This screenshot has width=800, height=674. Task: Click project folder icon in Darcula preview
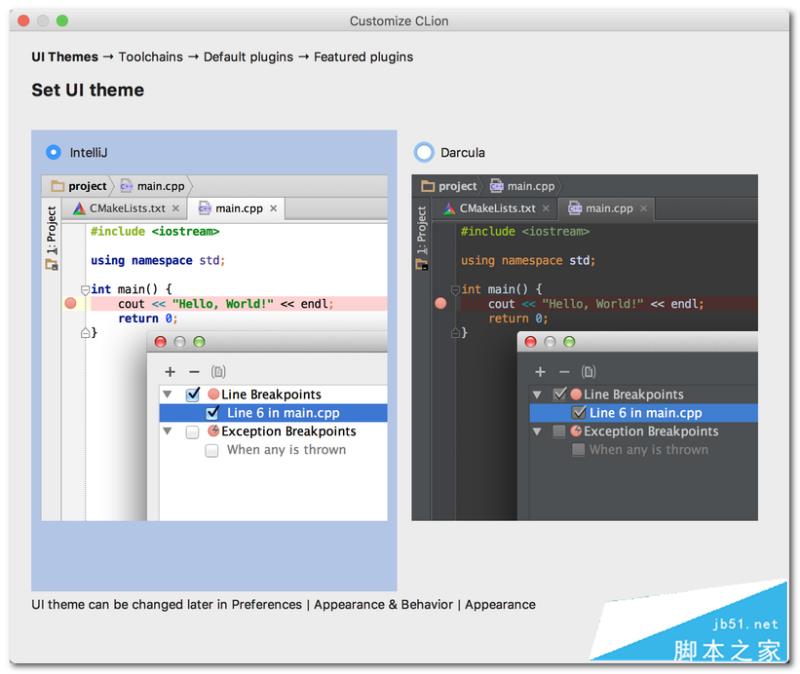(428, 186)
